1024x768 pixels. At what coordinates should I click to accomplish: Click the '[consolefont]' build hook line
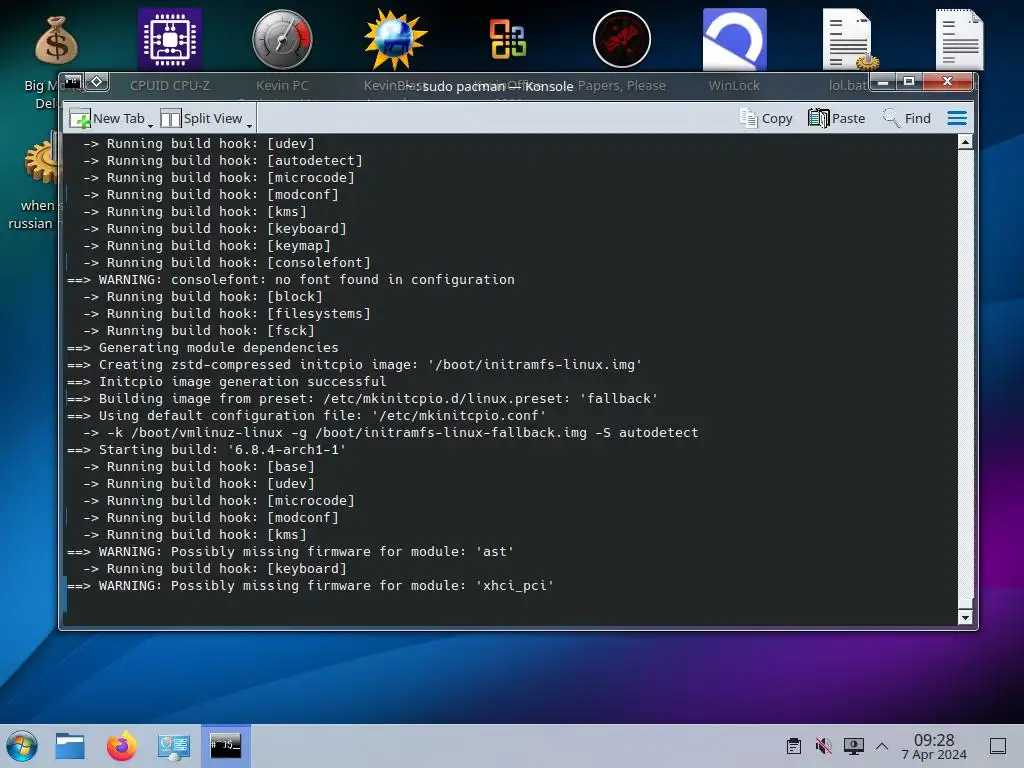(226, 263)
